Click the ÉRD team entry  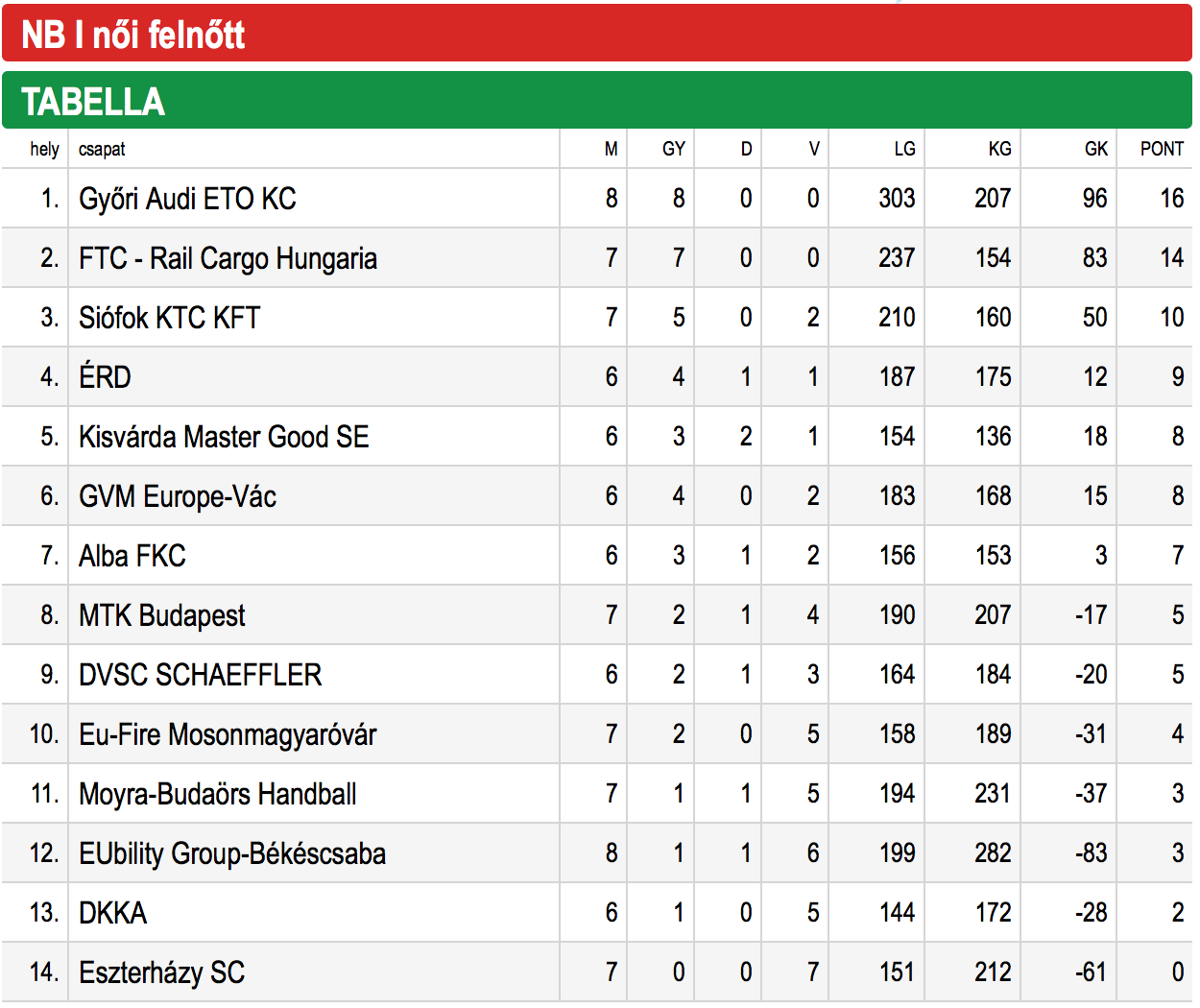pos(105,377)
